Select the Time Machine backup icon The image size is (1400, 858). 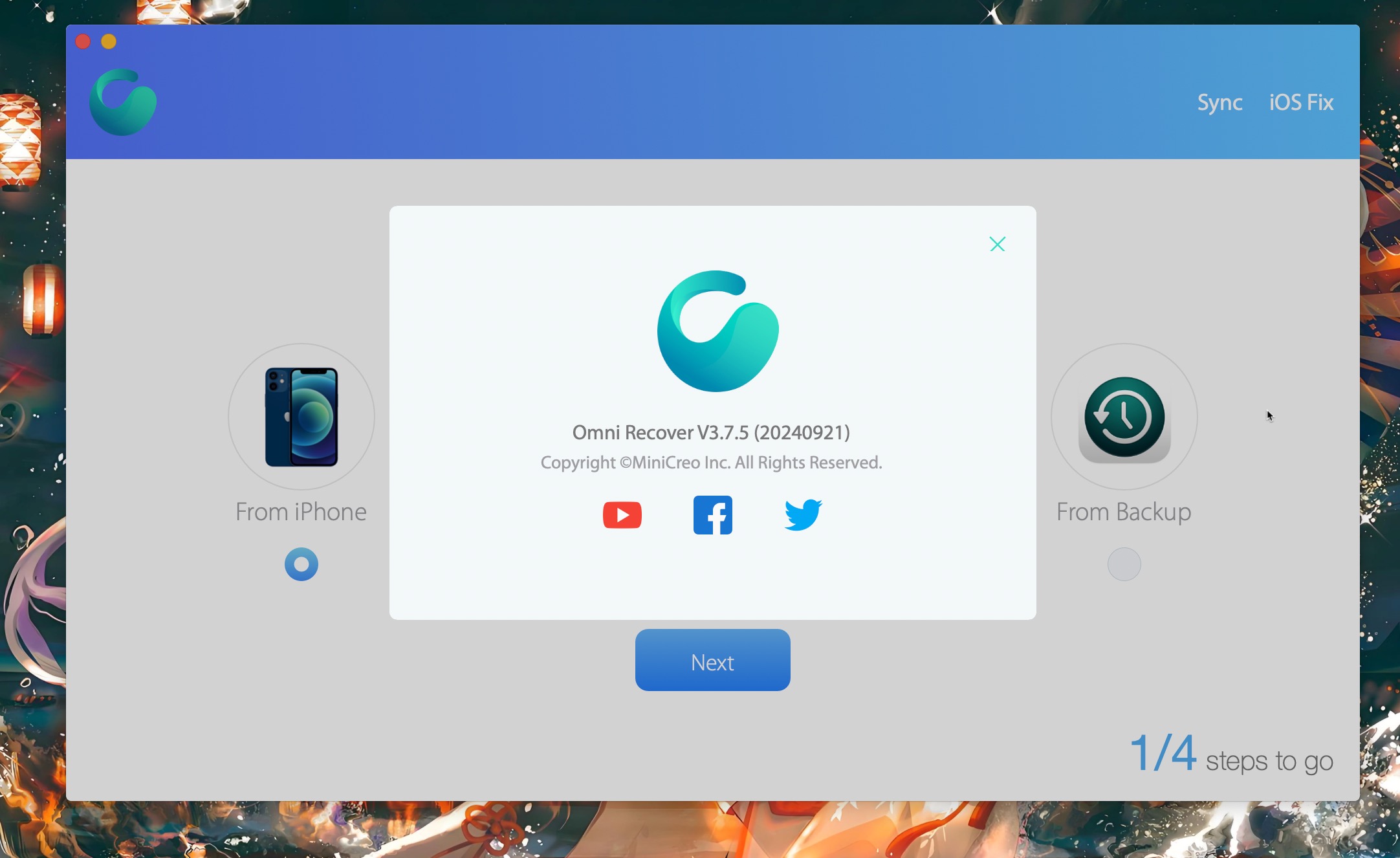point(1124,417)
